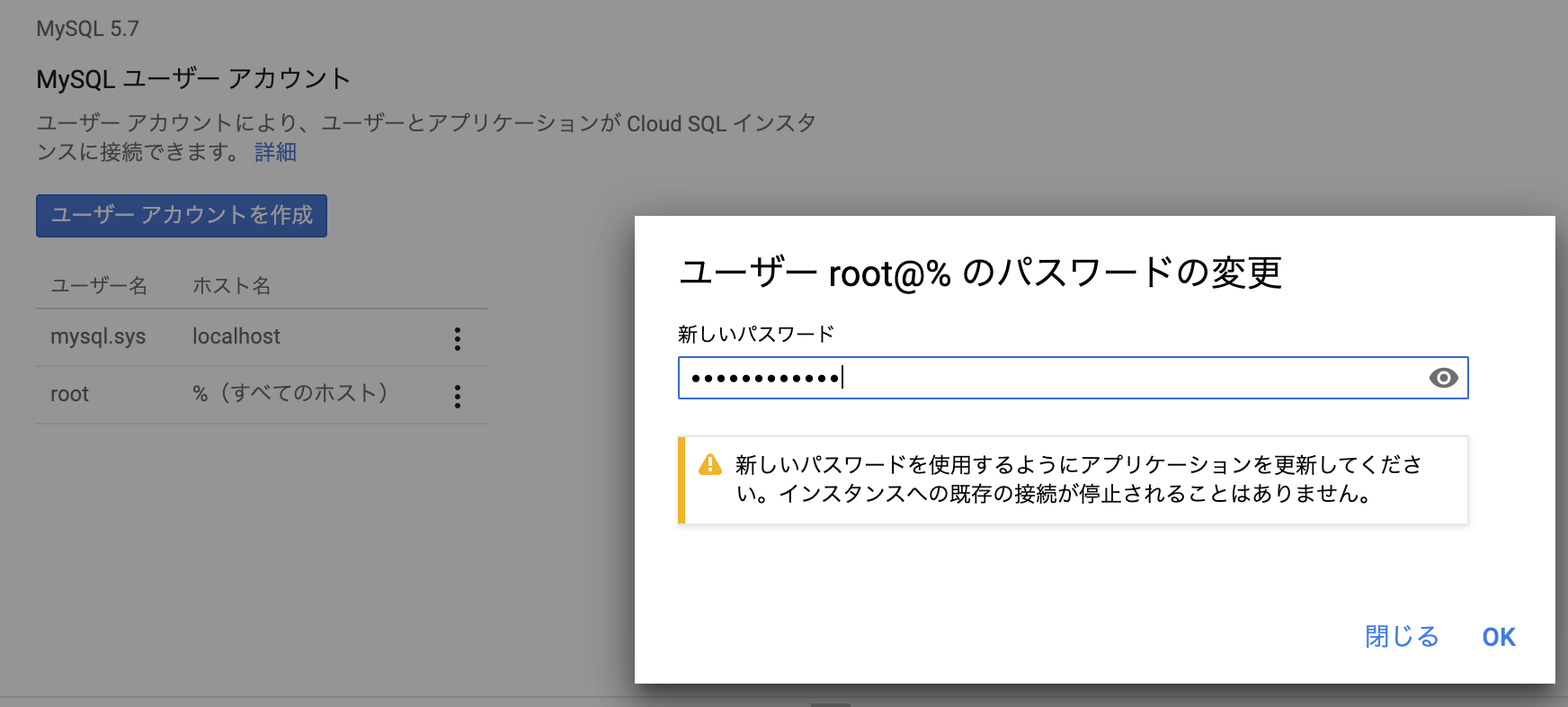Viewport: 1568px width, 707px height.
Task: Click ユーザー アカウントを作成 button
Action: [182, 216]
